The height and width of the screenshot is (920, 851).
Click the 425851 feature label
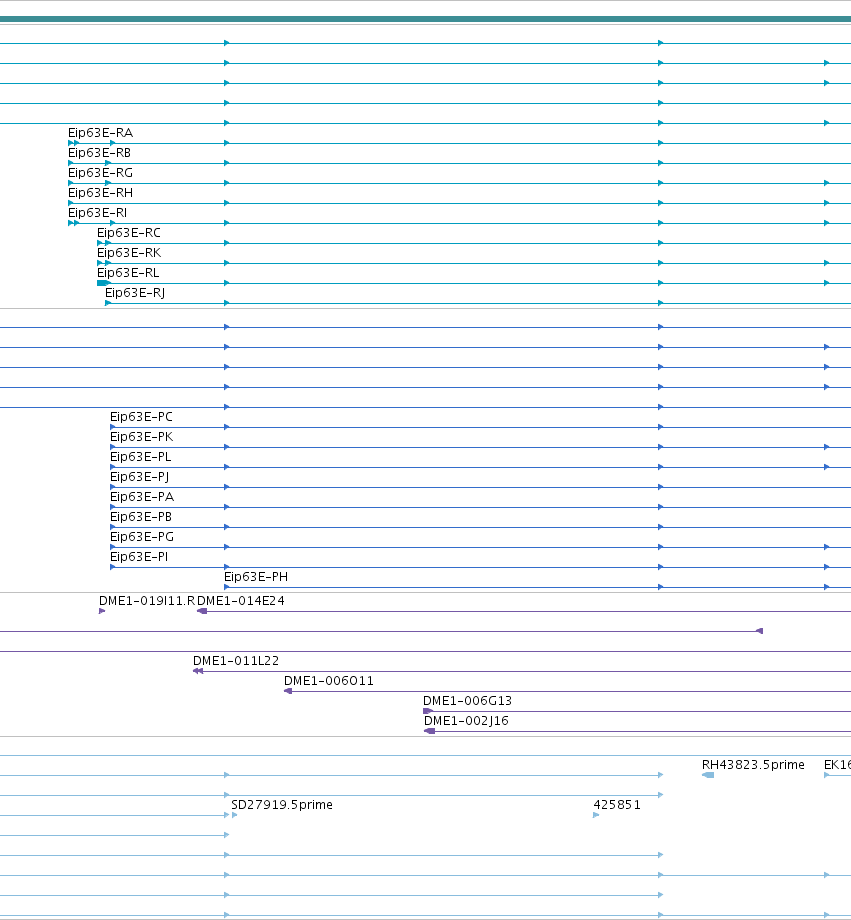point(617,804)
